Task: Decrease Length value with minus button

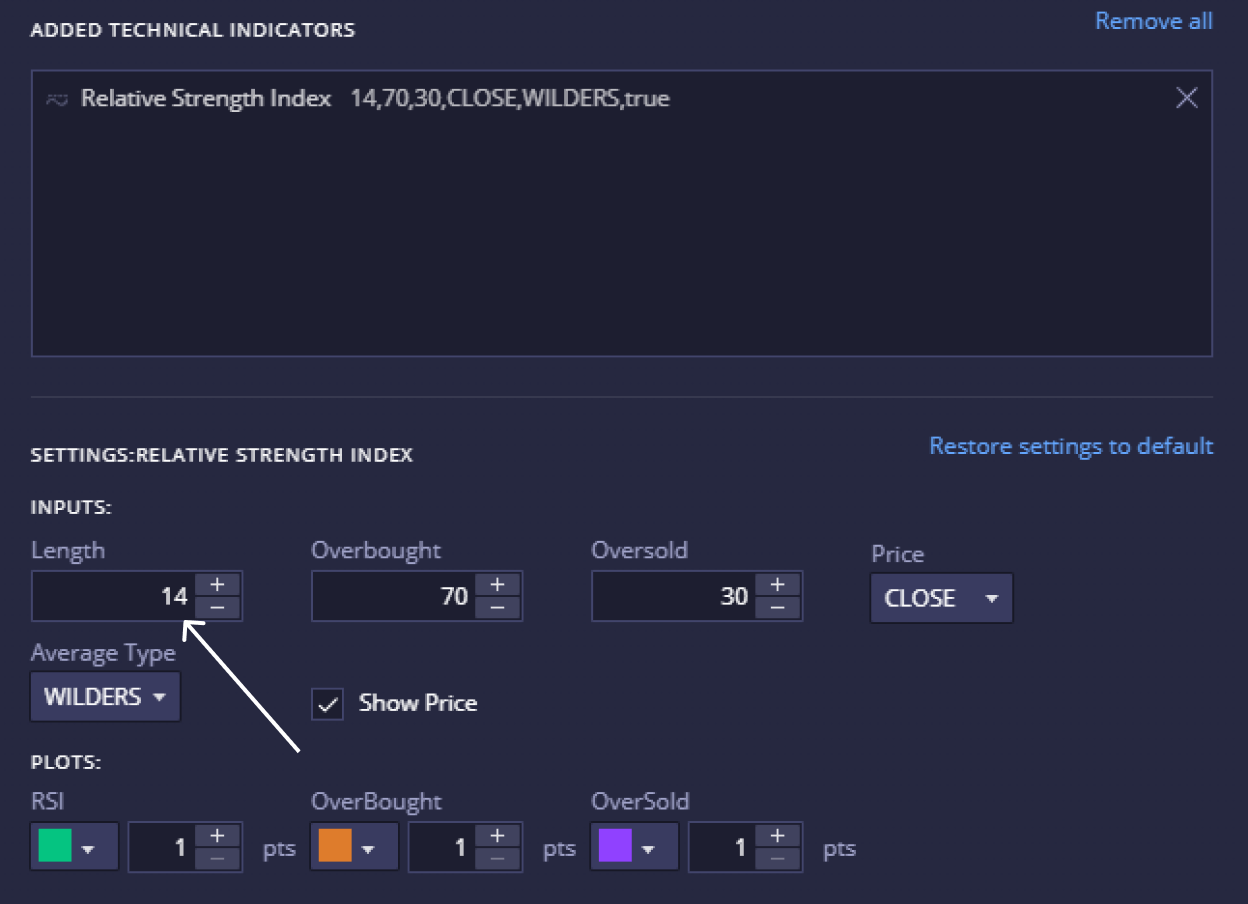Action: pyautogui.click(x=218, y=608)
